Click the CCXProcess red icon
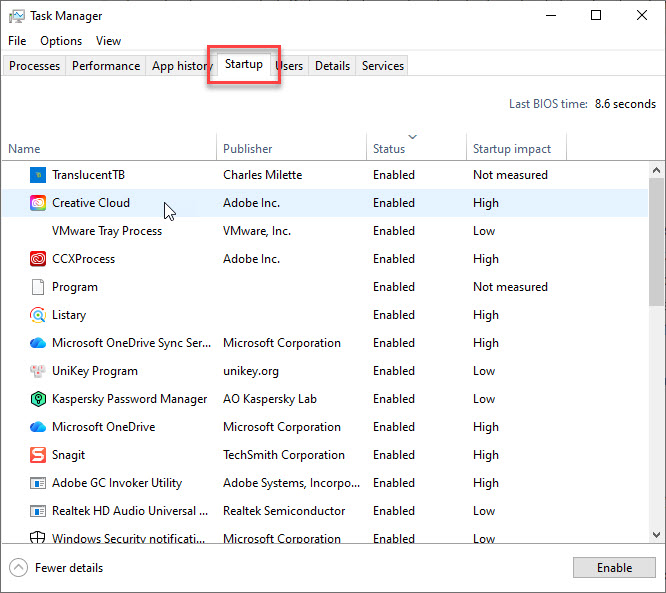The height and width of the screenshot is (593, 666). 38,259
